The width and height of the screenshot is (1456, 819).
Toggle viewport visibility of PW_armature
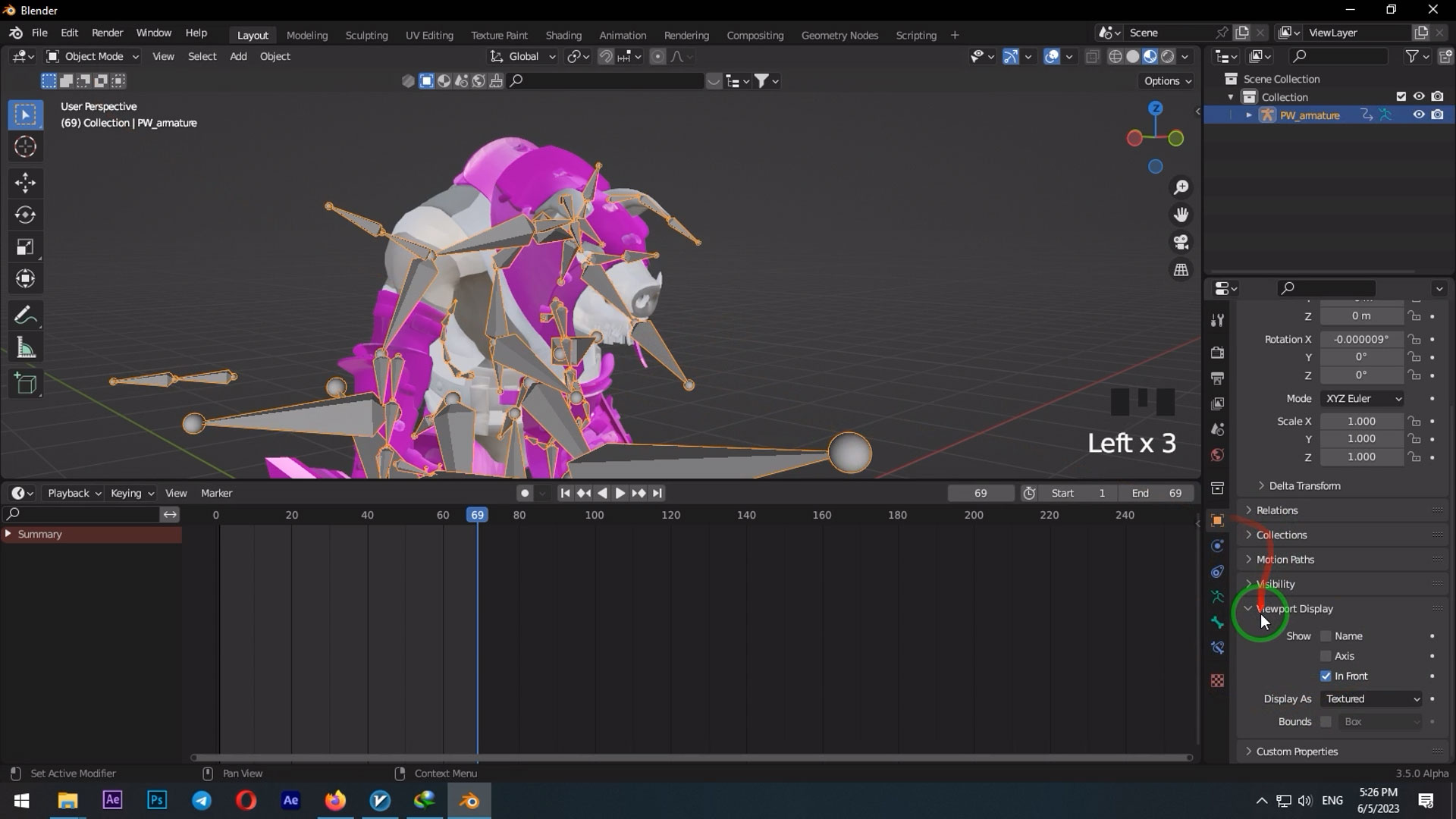1418,115
